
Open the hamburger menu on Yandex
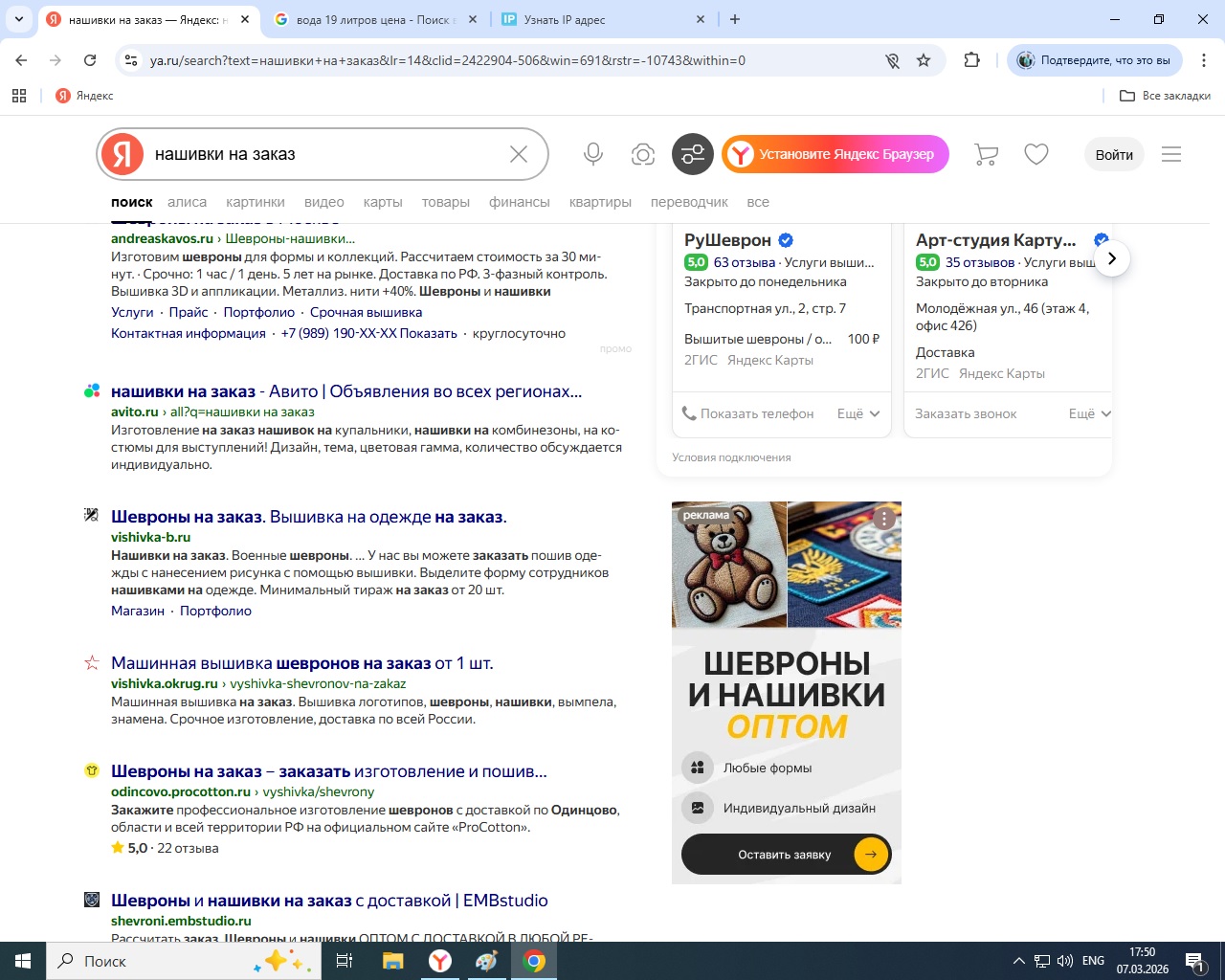[x=1171, y=154]
